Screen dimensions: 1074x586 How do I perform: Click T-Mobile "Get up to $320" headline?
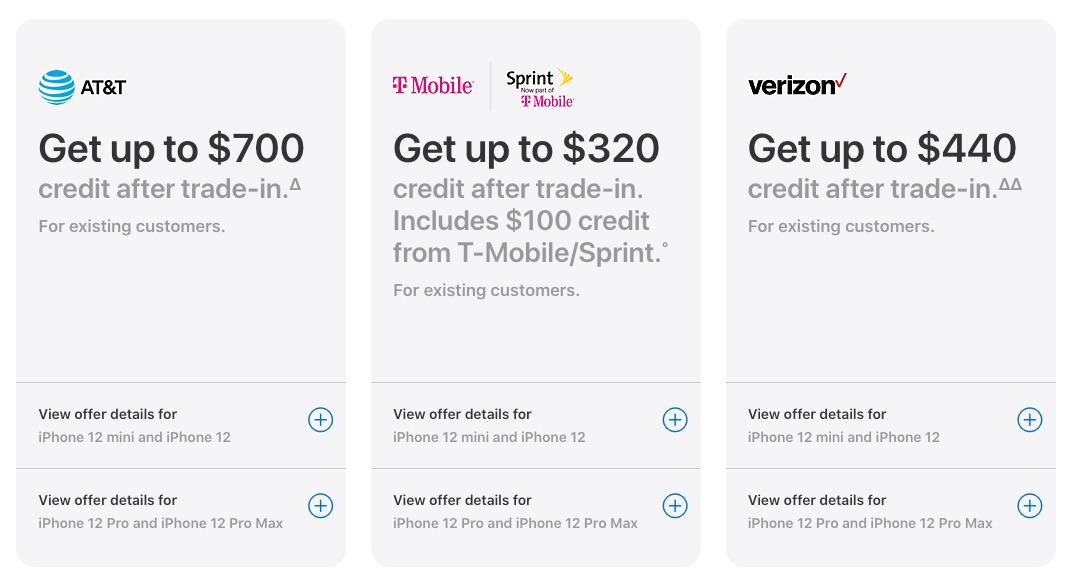point(526,149)
